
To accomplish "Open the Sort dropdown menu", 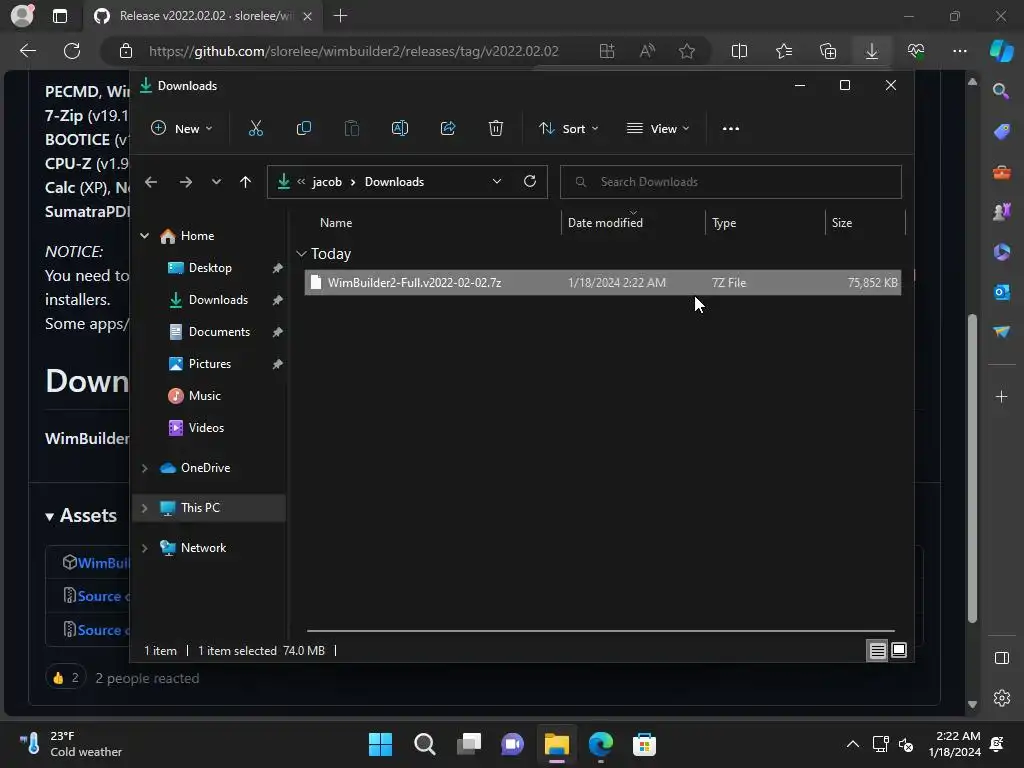I will [568, 129].
